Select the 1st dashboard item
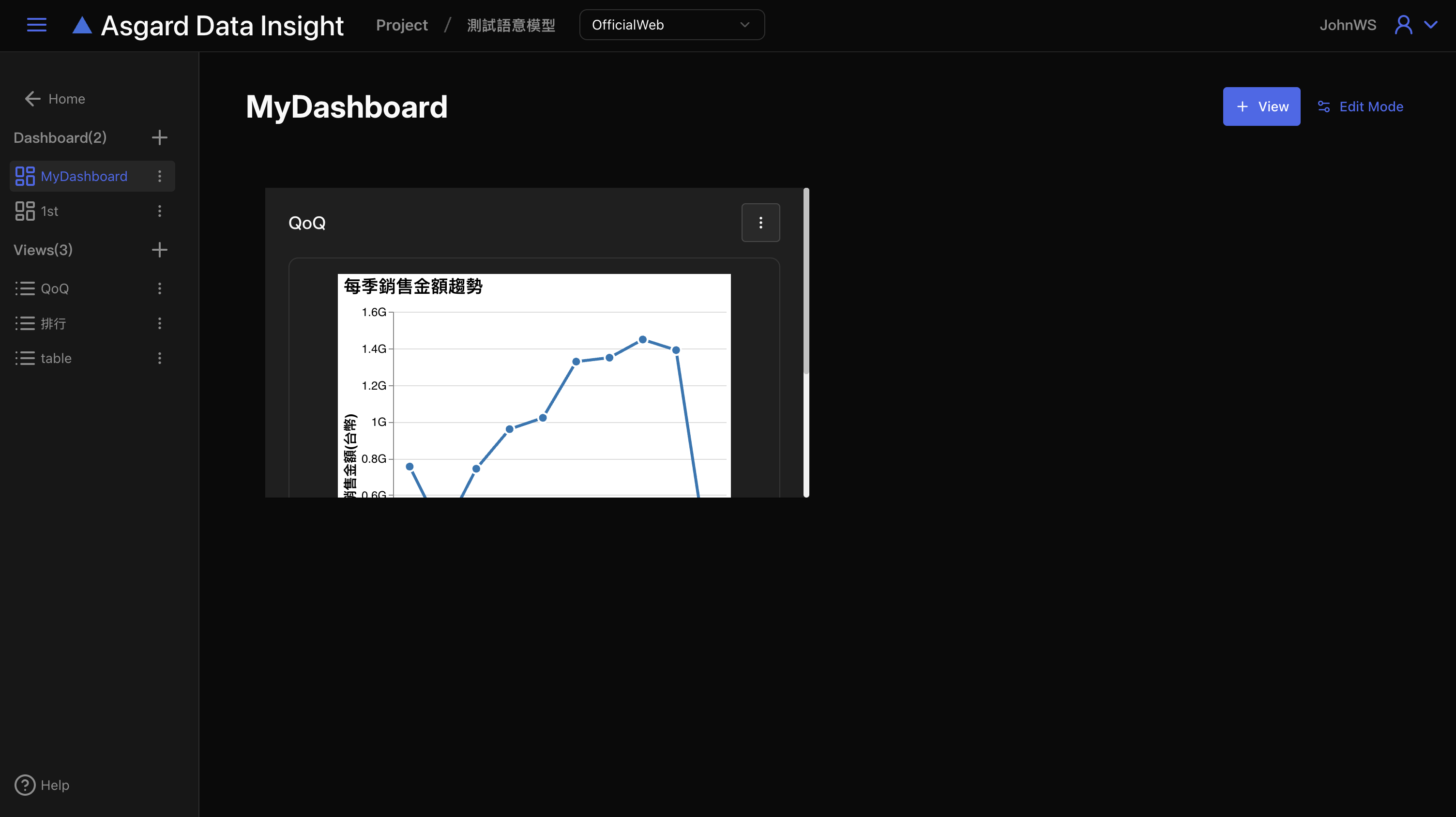 pyautogui.click(x=50, y=211)
